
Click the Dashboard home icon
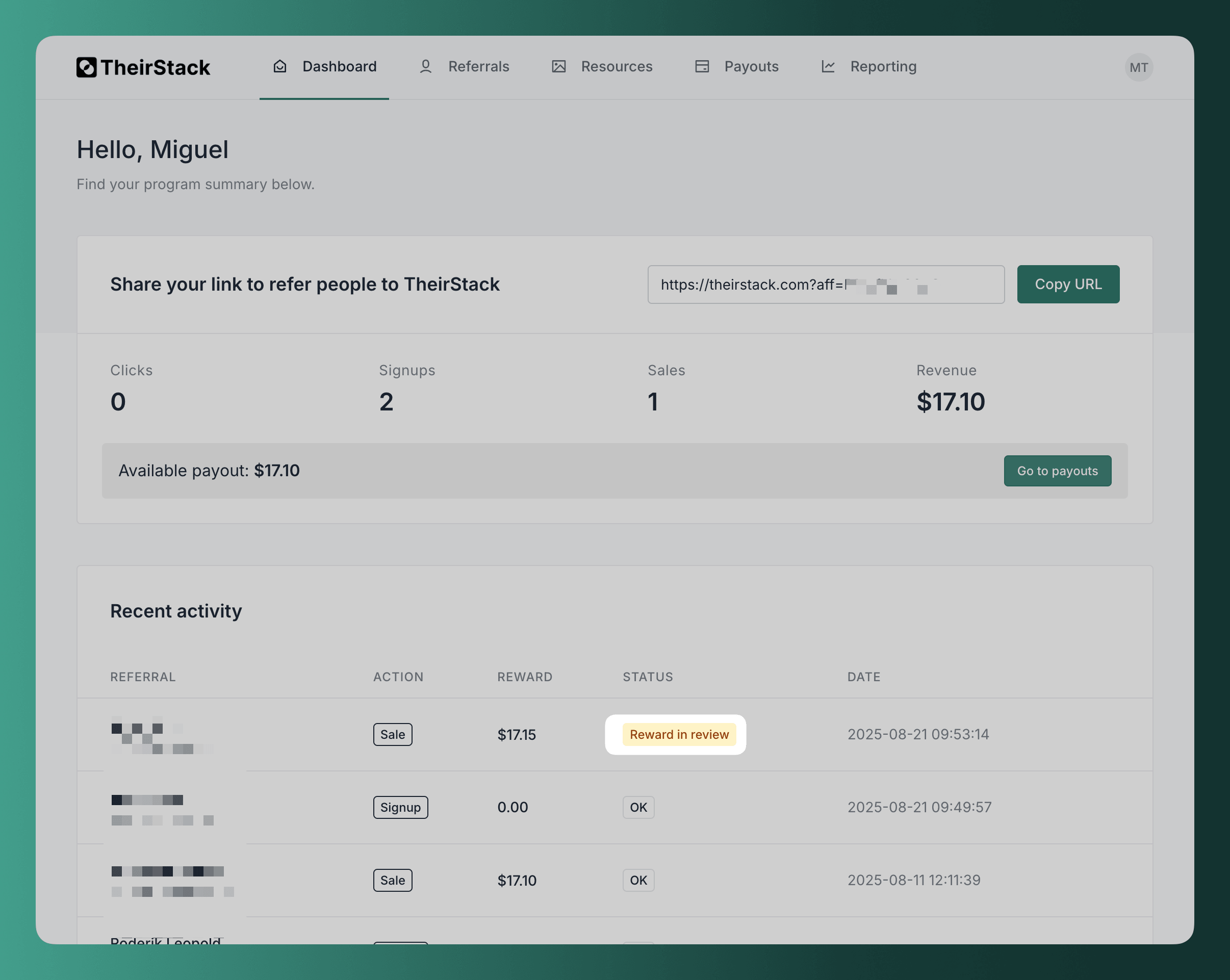coord(279,67)
